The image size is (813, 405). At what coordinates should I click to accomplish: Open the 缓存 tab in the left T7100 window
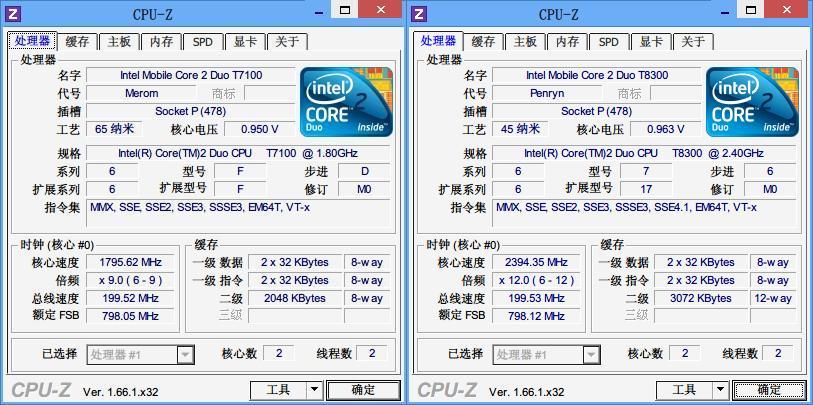coord(77,42)
